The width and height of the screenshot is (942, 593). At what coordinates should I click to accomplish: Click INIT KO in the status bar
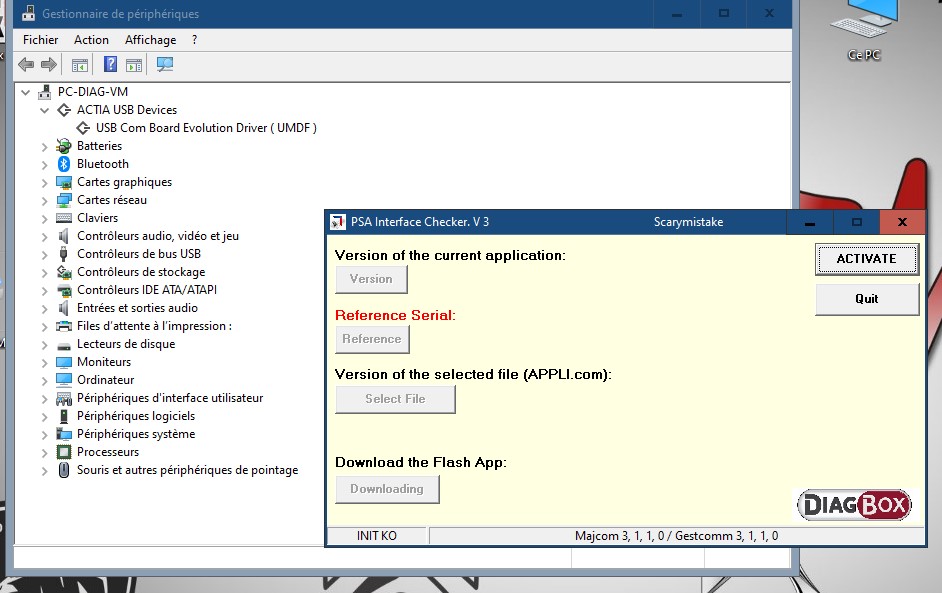(377, 536)
